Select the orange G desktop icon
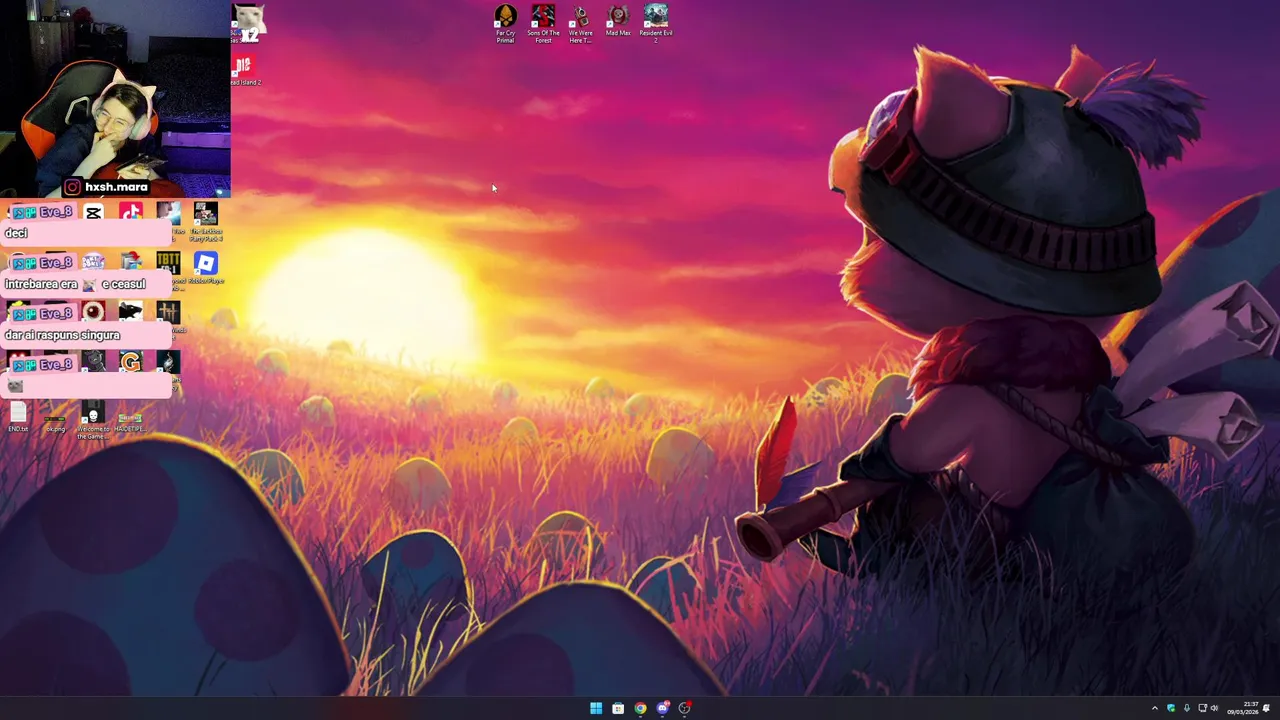1280x720 pixels. click(x=131, y=362)
